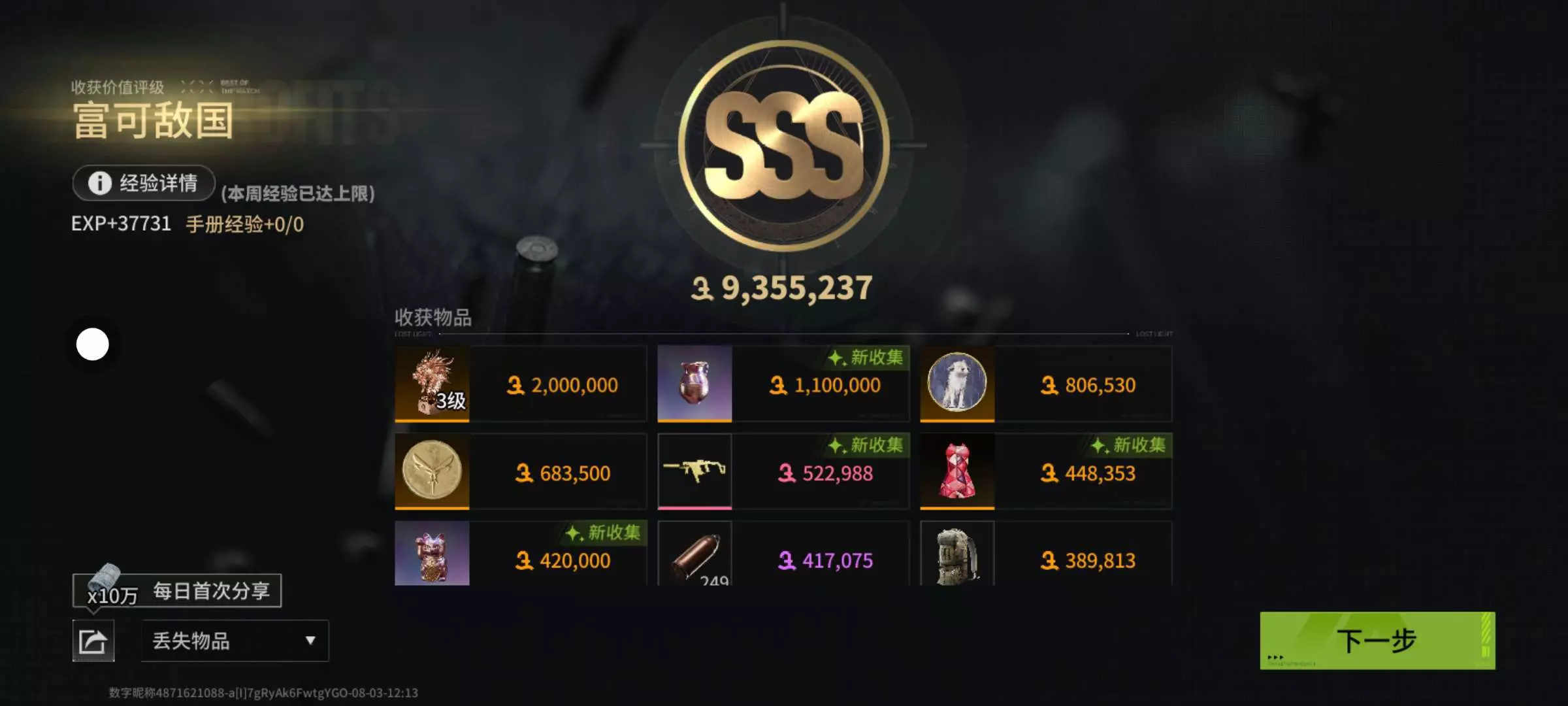The image size is (1568, 706).
Task: Select the red crystal dress item
Action: [1046, 471]
